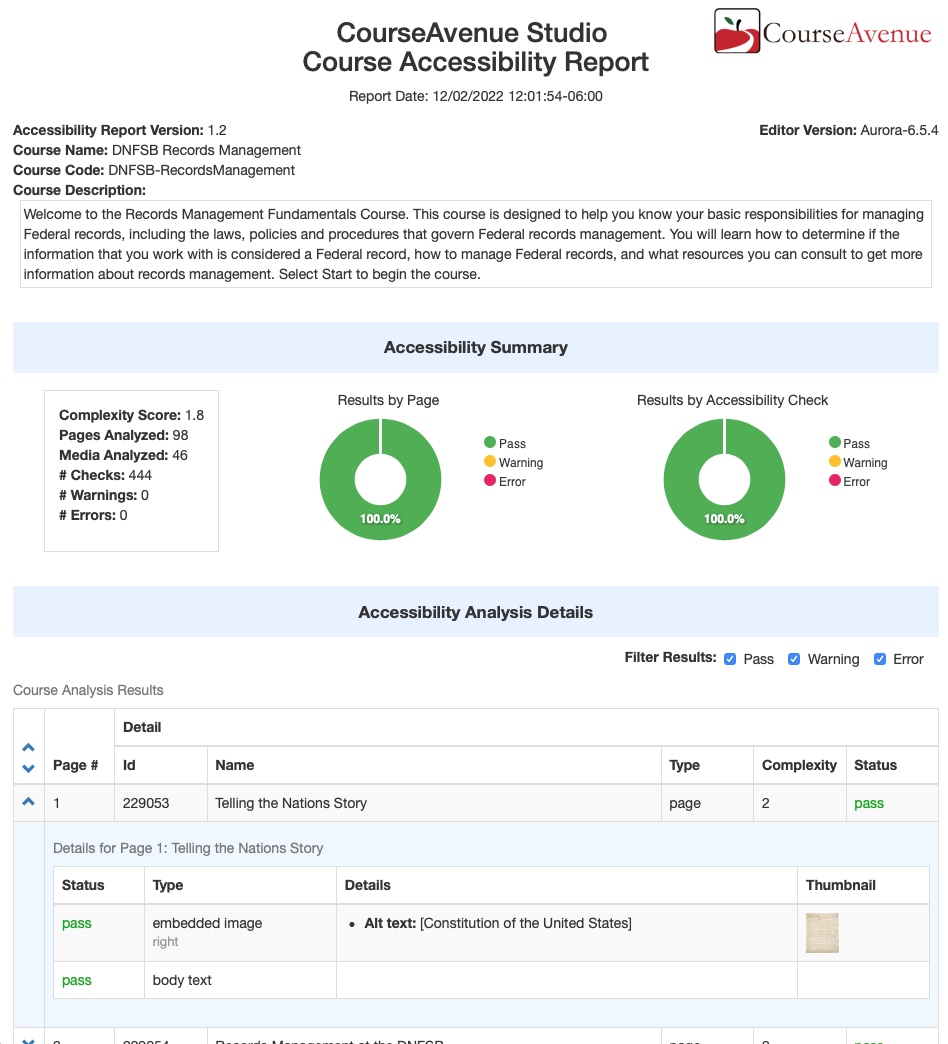Expand all rows with the header up chevron
The height and width of the screenshot is (1044, 948).
29,747
